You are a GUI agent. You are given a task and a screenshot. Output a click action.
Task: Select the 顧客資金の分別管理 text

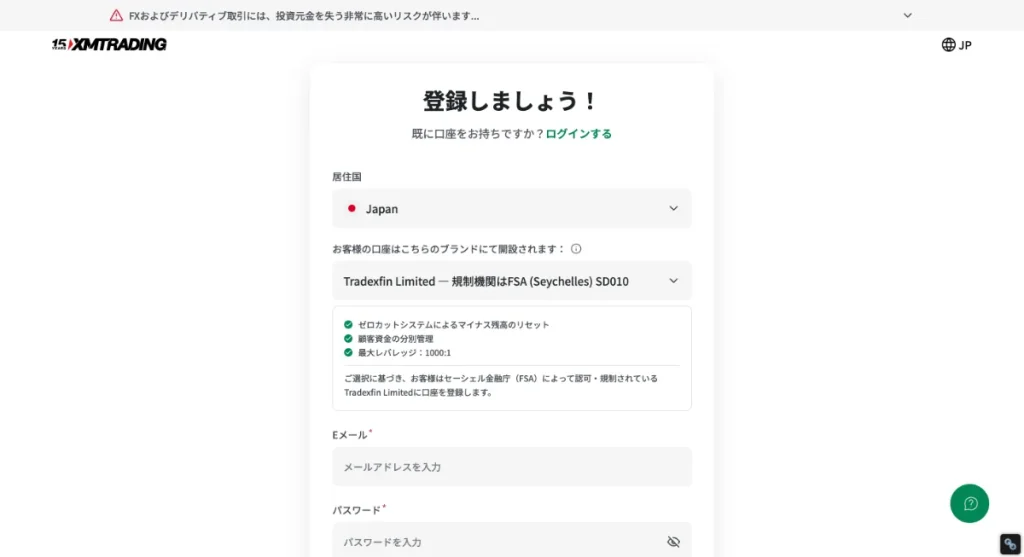coord(395,339)
